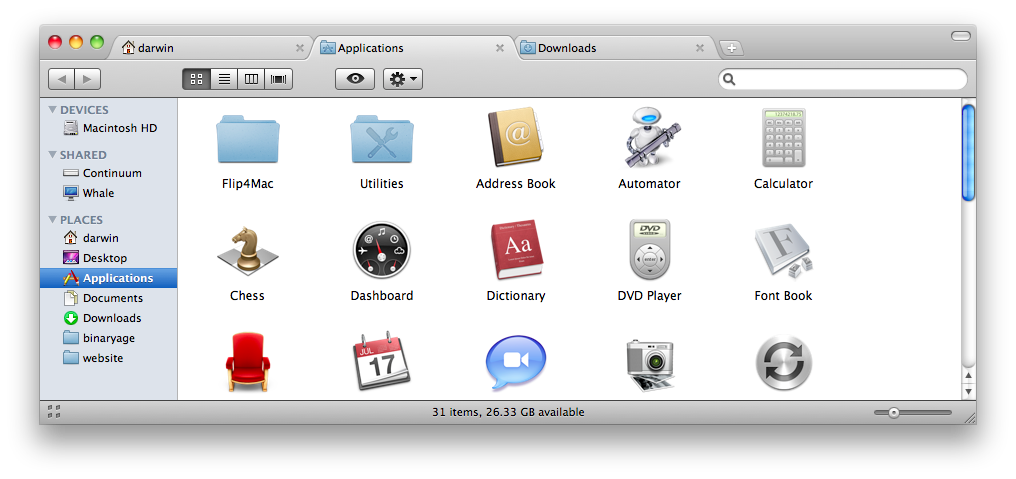Click the vertical scrollbar thumb
The height and width of the screenshot is (479, 1016).
click(969, 153)
